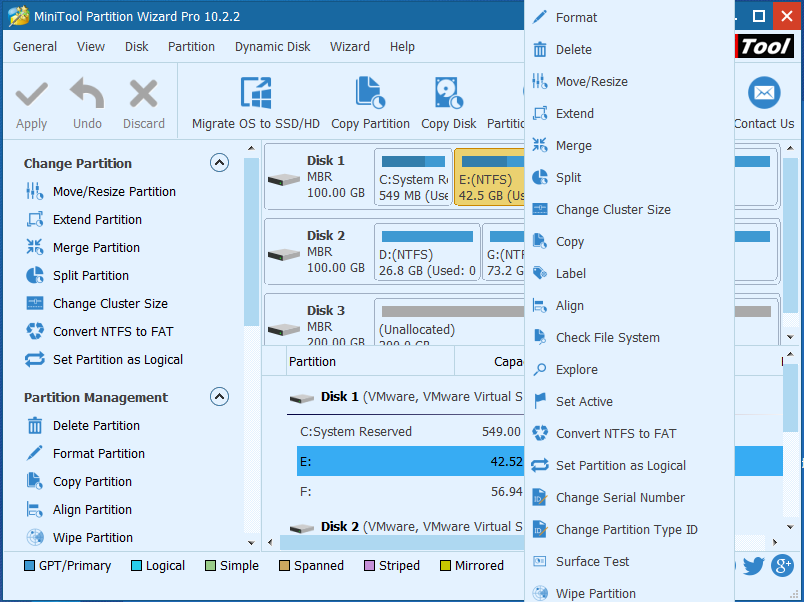Choose Move/Resize in context menu
804x602 pixels.
pos(630,82)
